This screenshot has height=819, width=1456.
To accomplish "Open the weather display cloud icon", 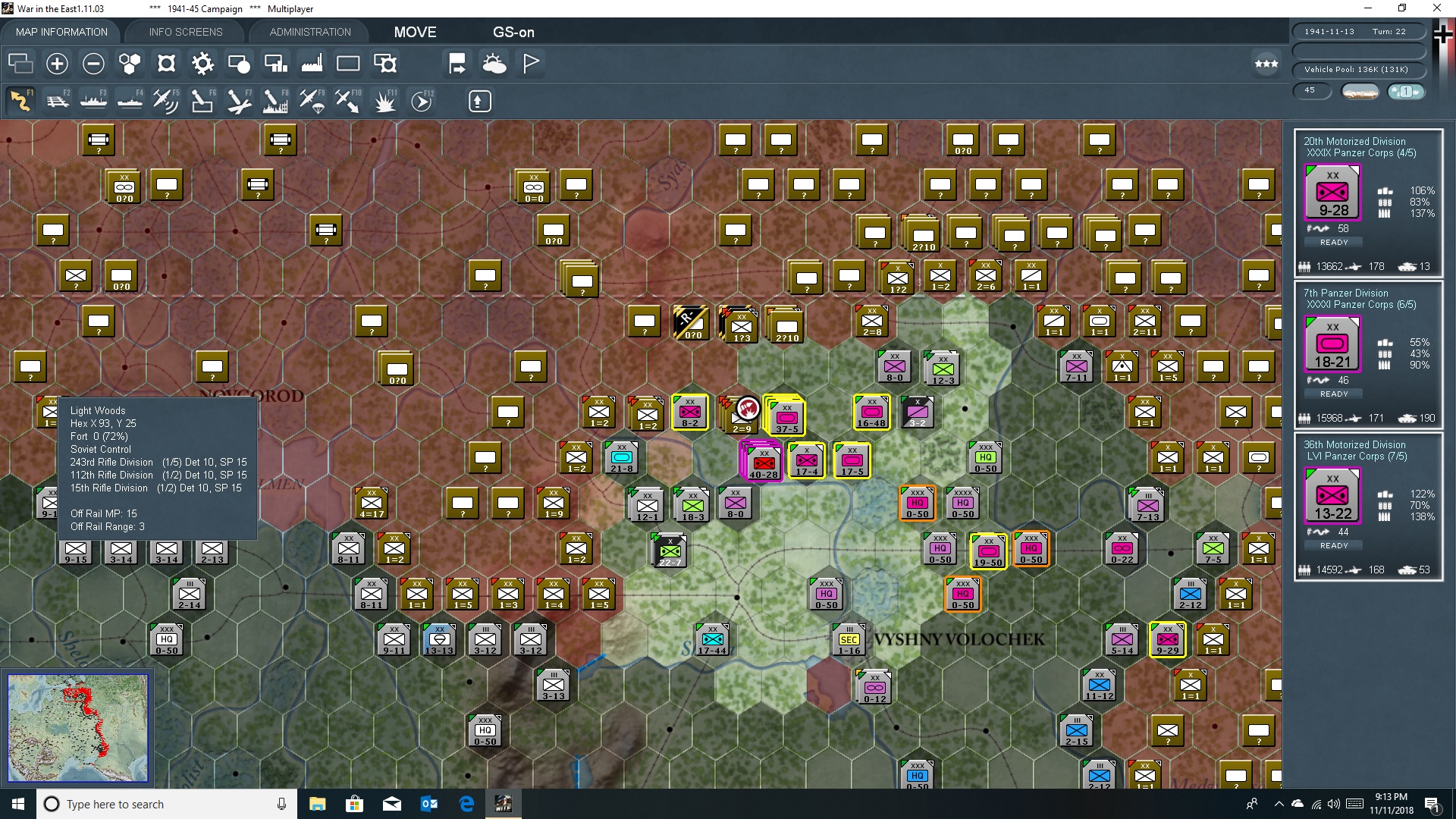I will point(495,64).
